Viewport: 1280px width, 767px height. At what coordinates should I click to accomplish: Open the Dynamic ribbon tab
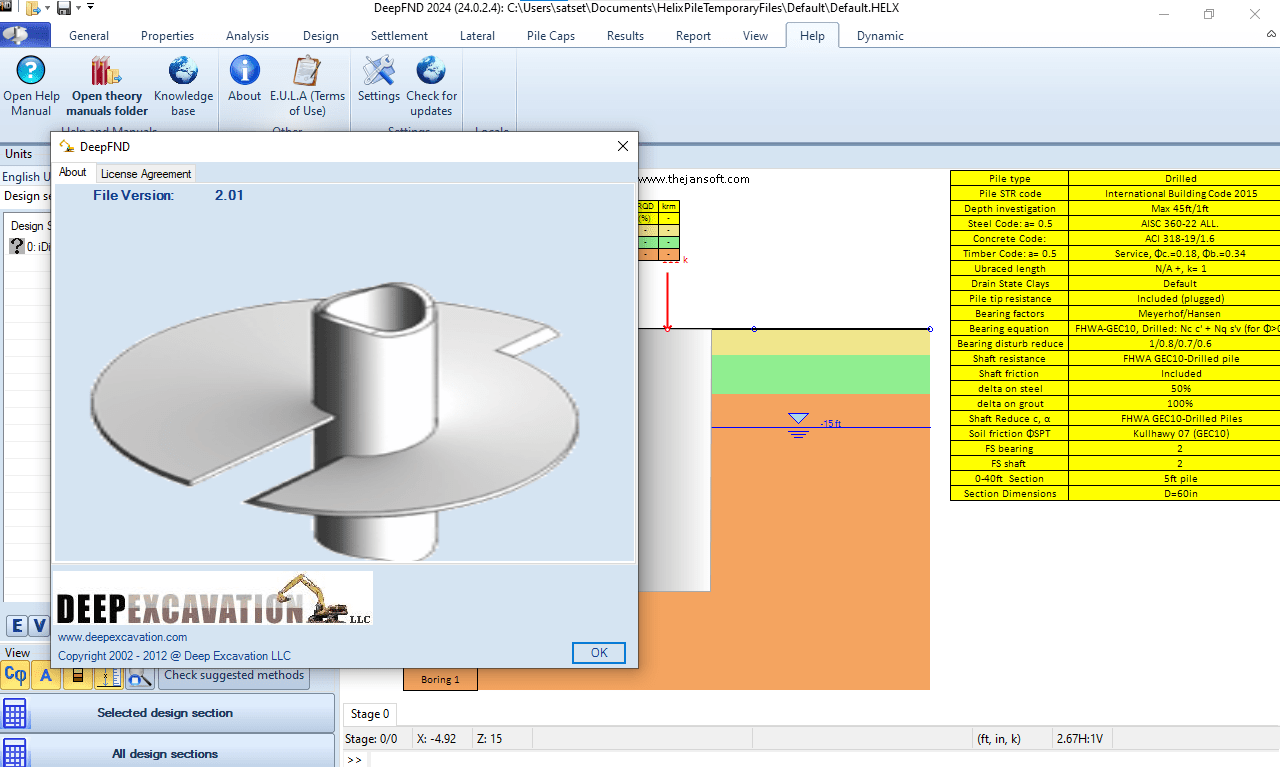click(x=880, y=36)
